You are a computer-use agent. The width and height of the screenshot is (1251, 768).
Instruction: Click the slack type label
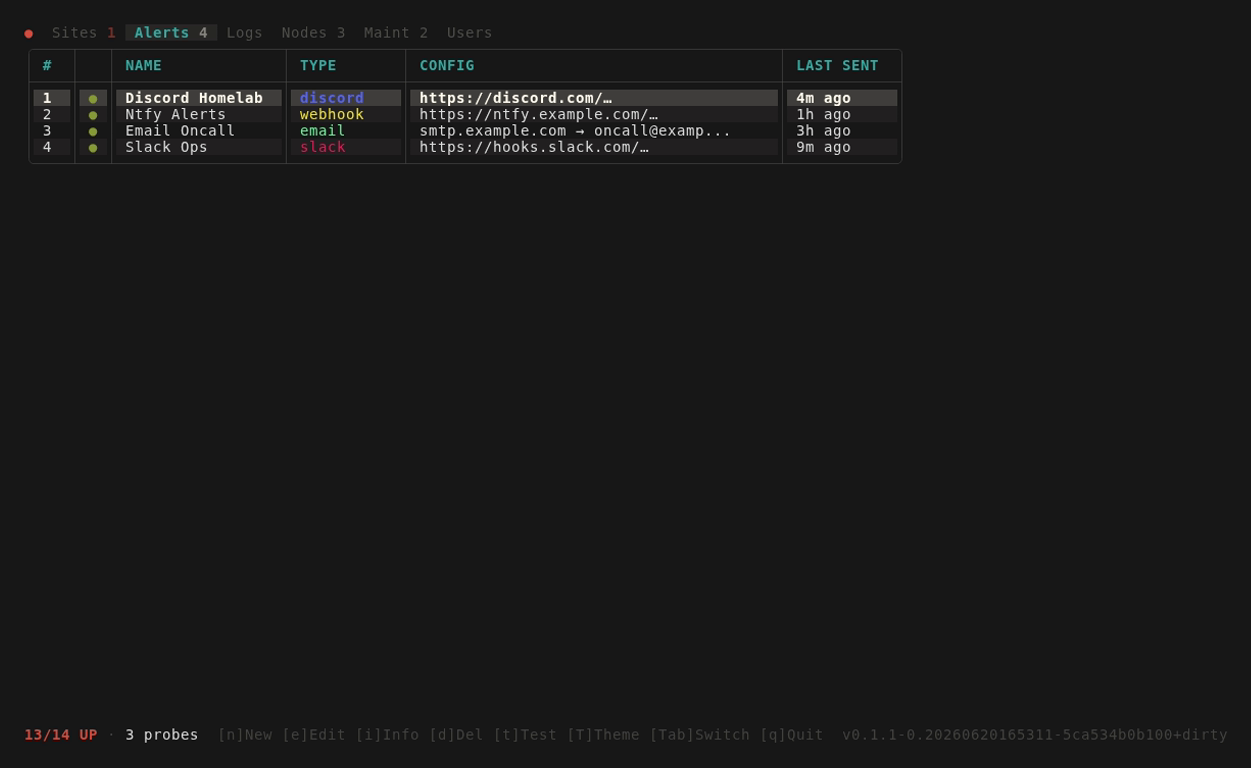pyautogui.click(x=323, y=146)
